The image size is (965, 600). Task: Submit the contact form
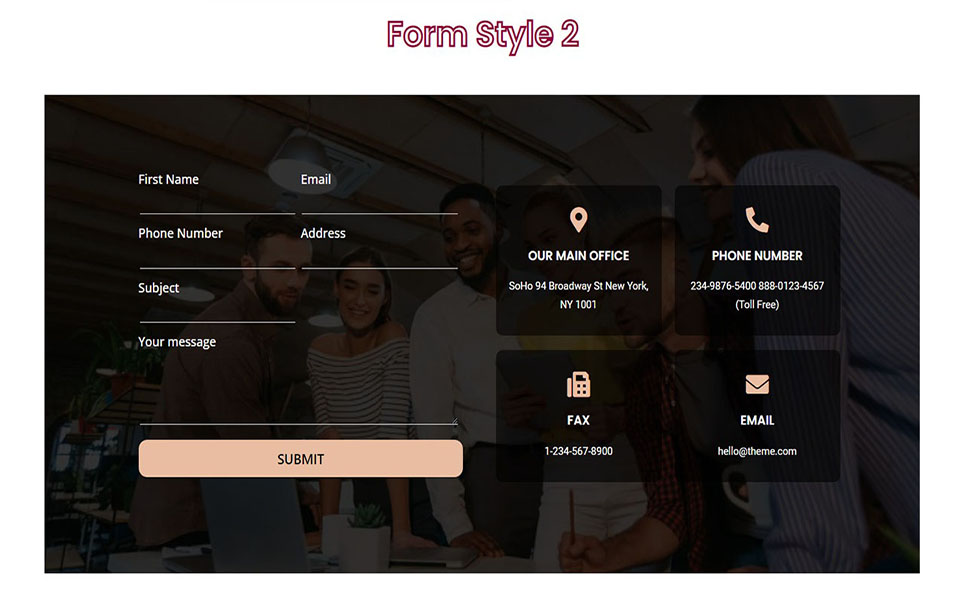click(300, 458)
